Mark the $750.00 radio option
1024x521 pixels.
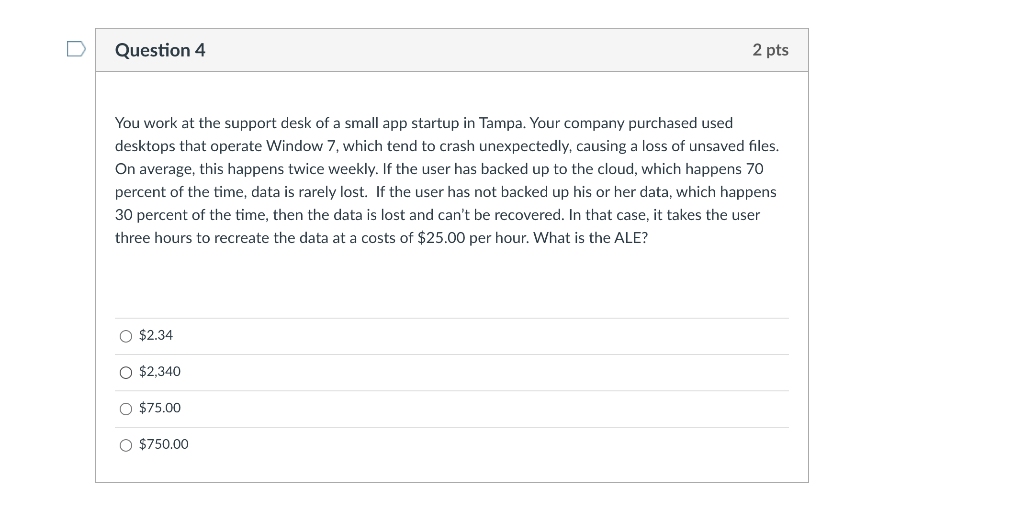[125, 445]
